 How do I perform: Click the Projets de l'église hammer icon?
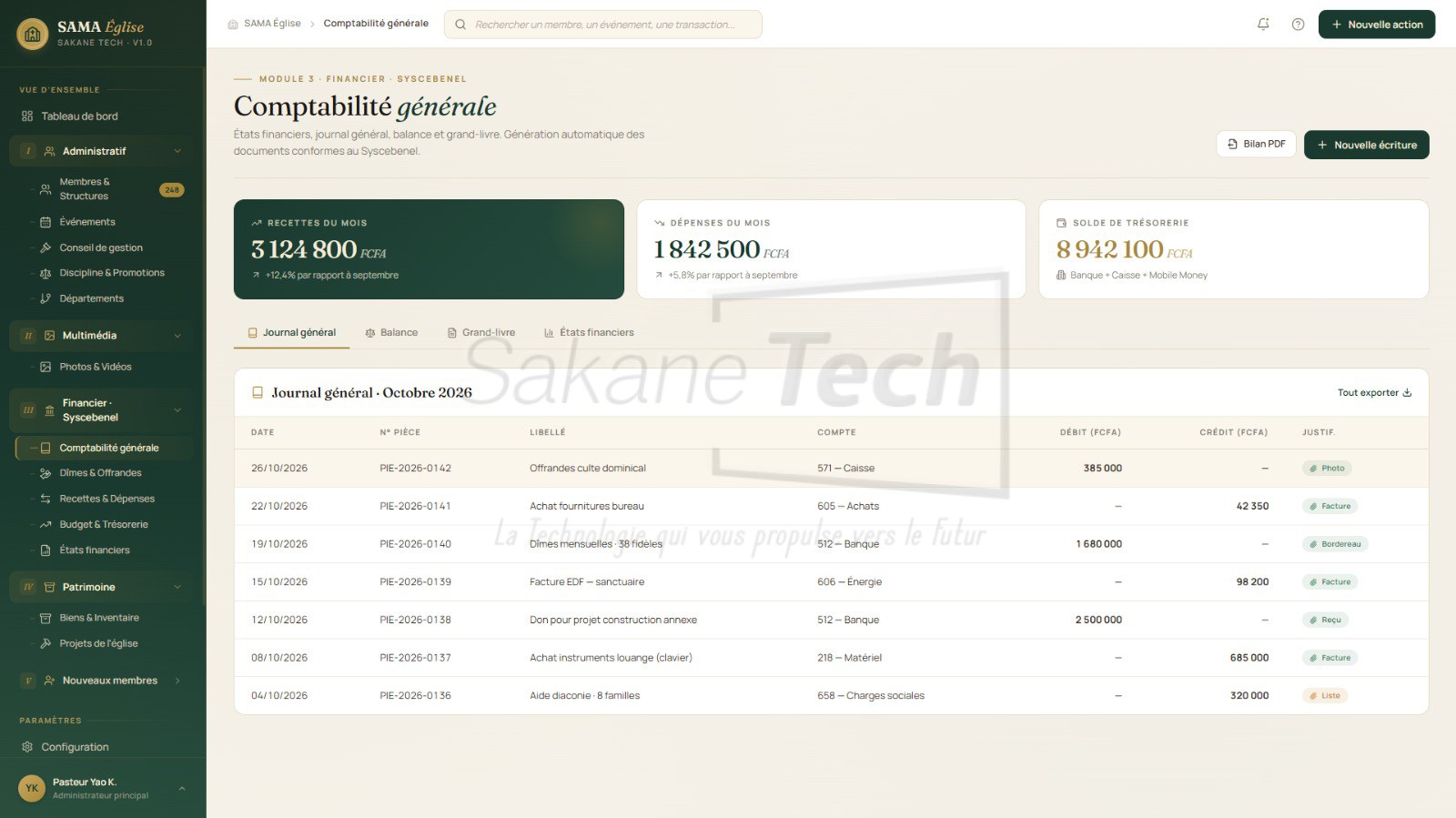tap(45, 643)
